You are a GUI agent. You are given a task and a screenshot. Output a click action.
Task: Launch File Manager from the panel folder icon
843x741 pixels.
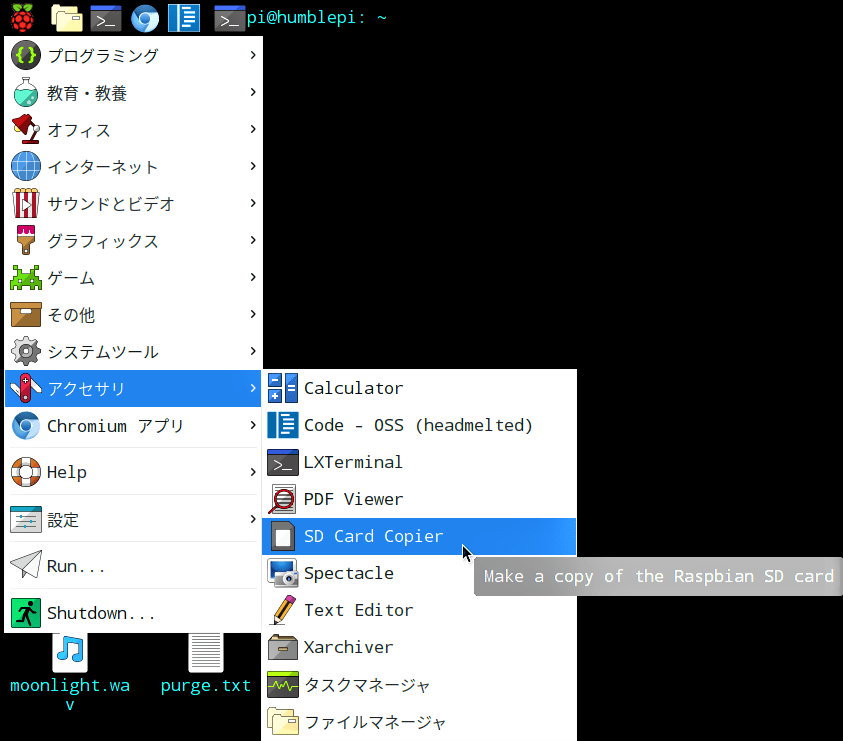click(67, 18)
